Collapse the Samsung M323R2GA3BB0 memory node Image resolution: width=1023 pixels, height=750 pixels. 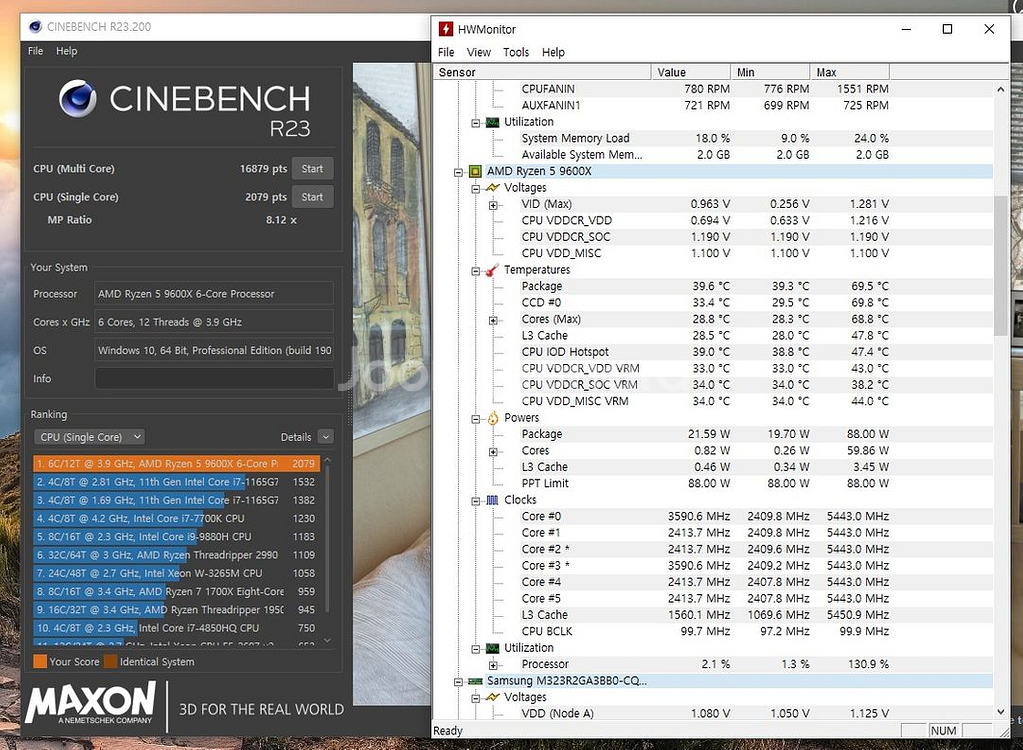[459, 682]
